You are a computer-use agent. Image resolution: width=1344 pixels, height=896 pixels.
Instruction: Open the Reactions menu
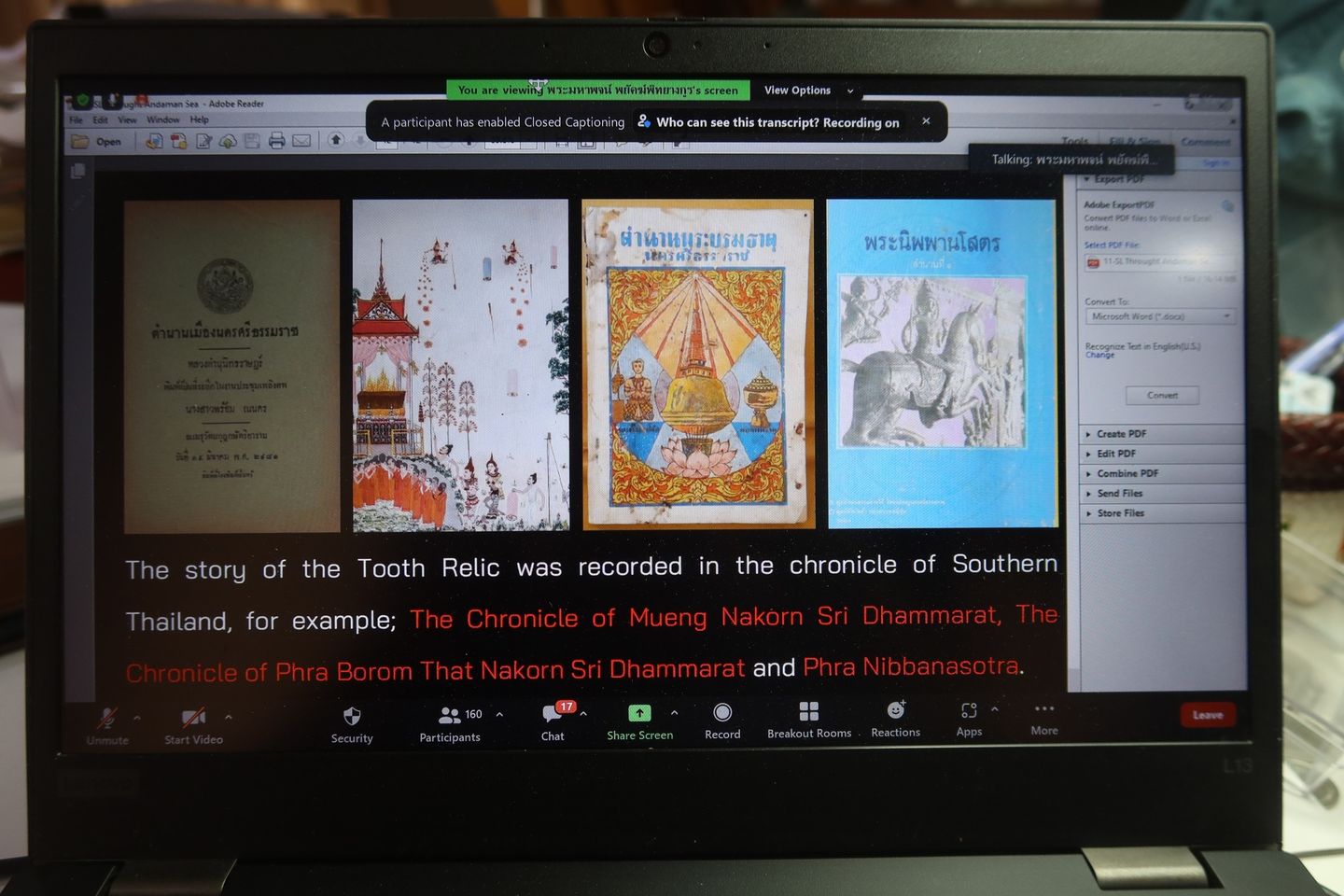coord(896,719)
